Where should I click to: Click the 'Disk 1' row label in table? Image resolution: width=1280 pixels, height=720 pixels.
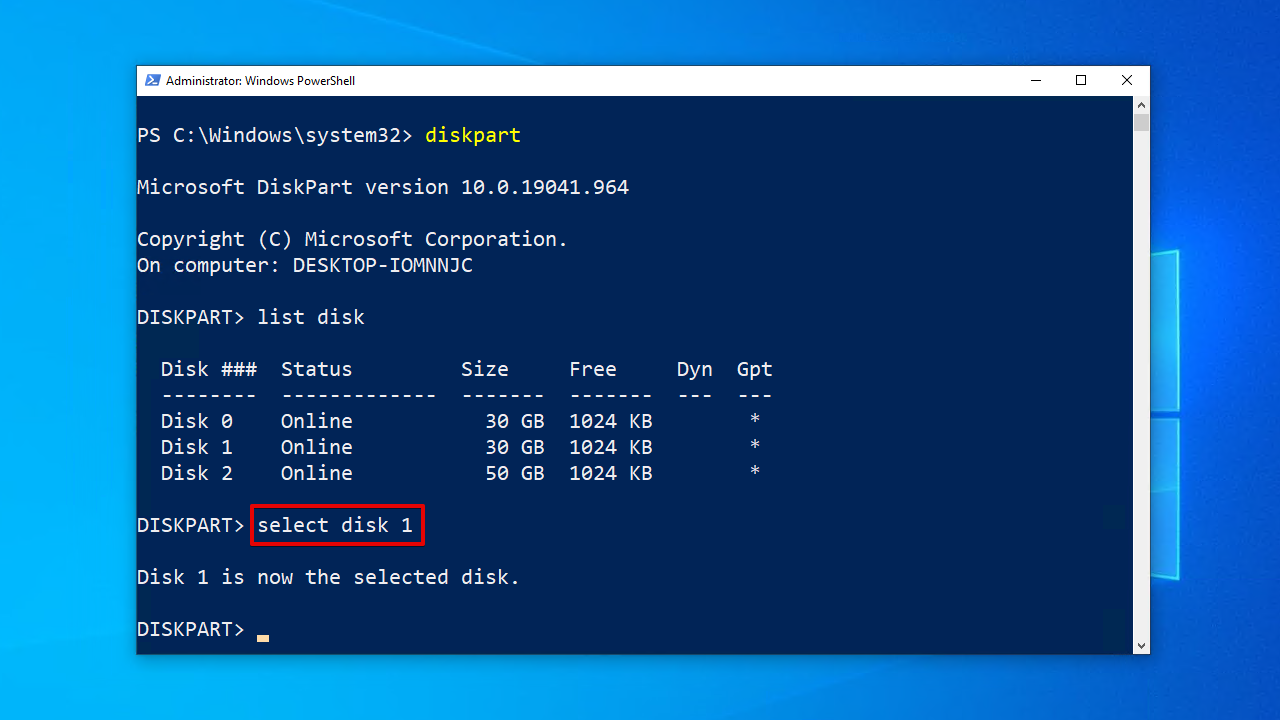tap(197, 447)
